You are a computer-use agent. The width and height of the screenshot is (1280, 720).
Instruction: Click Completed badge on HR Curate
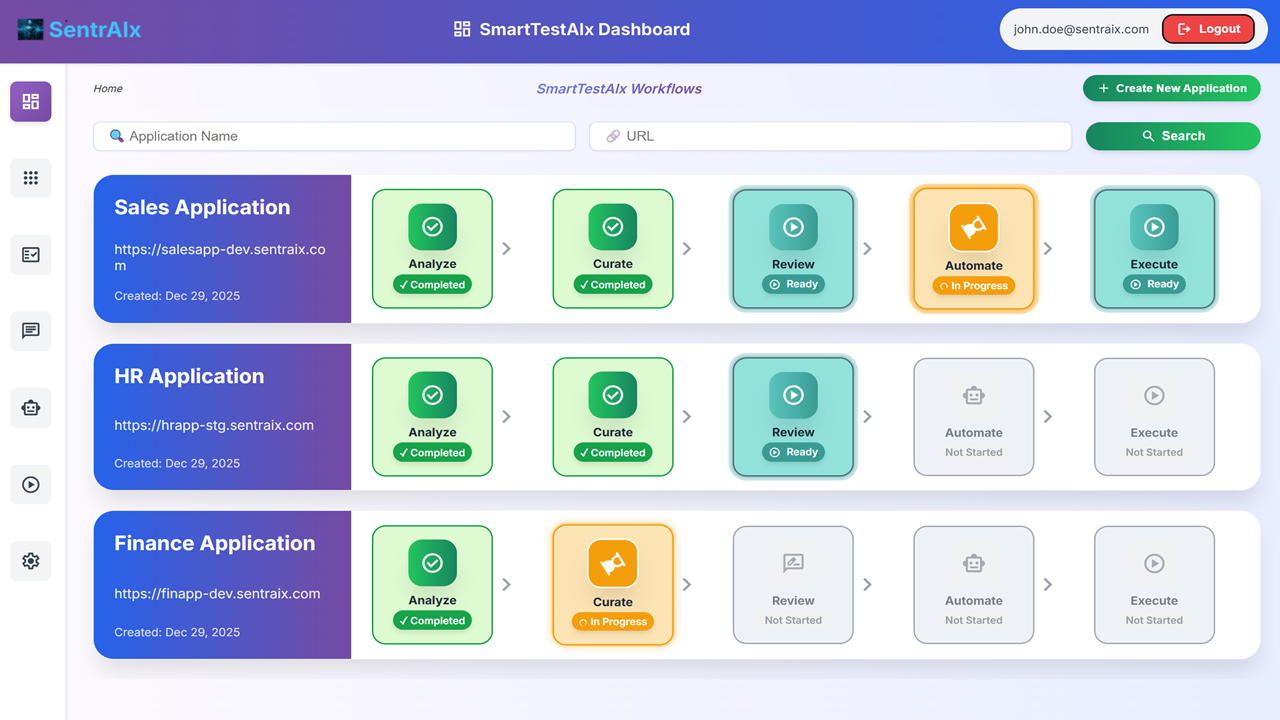point(613,453)
